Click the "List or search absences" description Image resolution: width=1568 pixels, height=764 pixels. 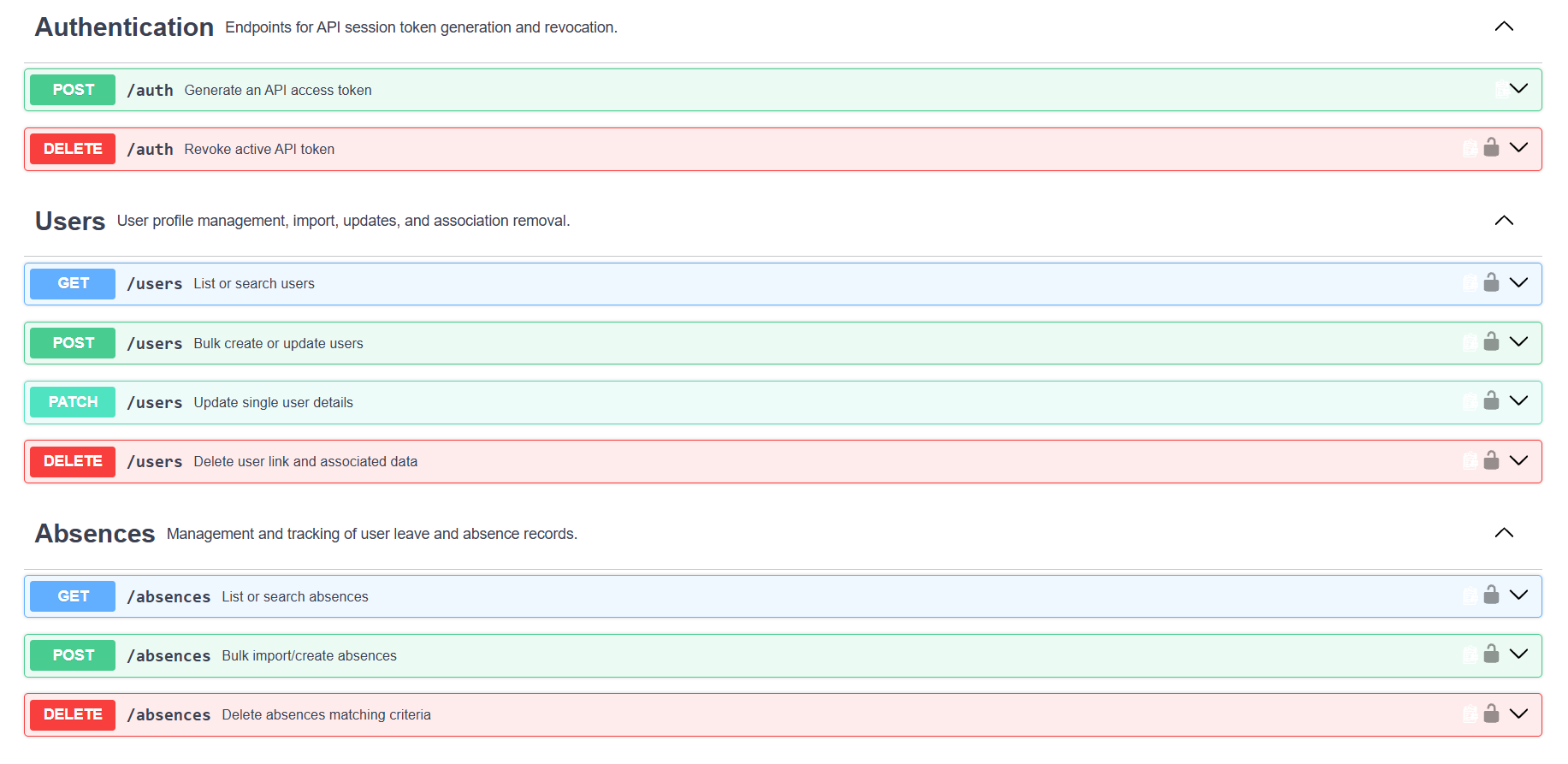point(295,596)
